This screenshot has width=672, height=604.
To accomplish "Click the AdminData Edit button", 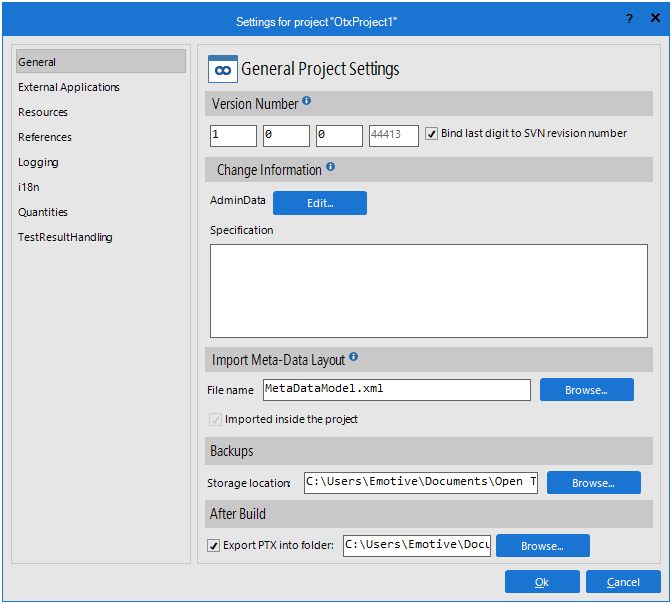I will pos(320,203).
